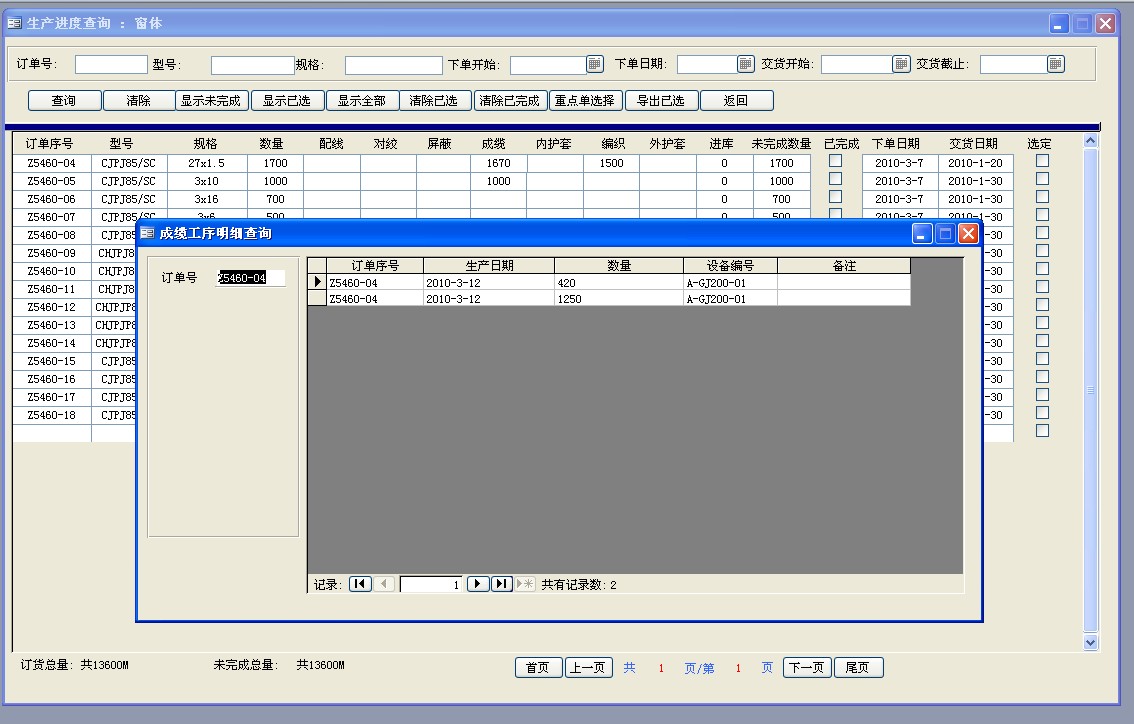1134x724 pixels.
Task: Click 显示未完成 button
Action: pos(210,101)
